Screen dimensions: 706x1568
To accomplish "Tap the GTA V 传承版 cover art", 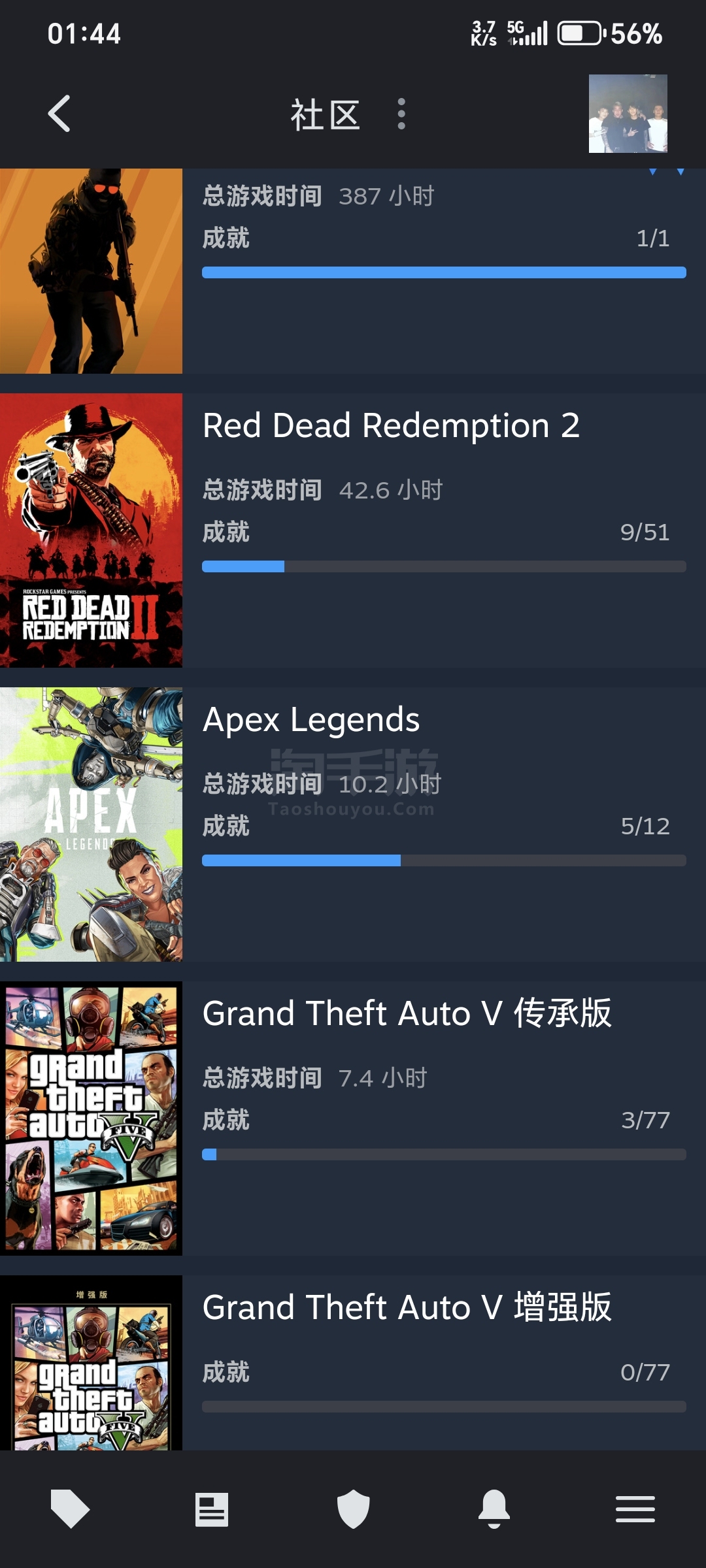I will pyautogui.click(x=91, y=1118).
